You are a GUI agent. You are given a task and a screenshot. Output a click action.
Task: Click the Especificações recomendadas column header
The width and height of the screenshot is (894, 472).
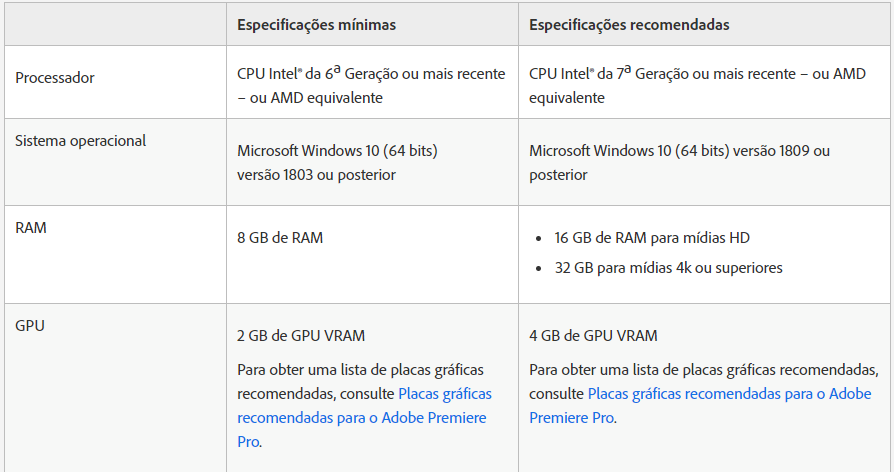pyautogui.click(x=629, y=25)
